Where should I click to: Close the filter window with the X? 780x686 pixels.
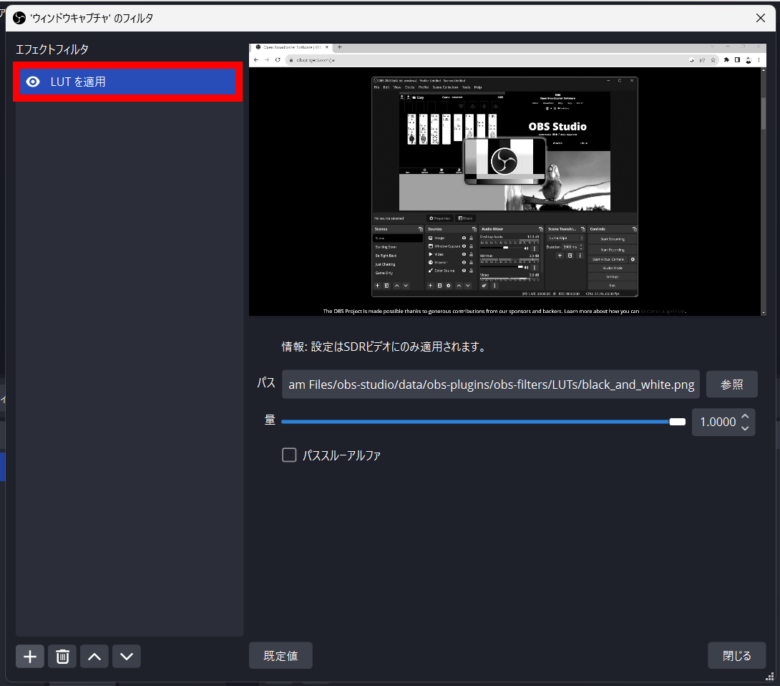(757, 17)
